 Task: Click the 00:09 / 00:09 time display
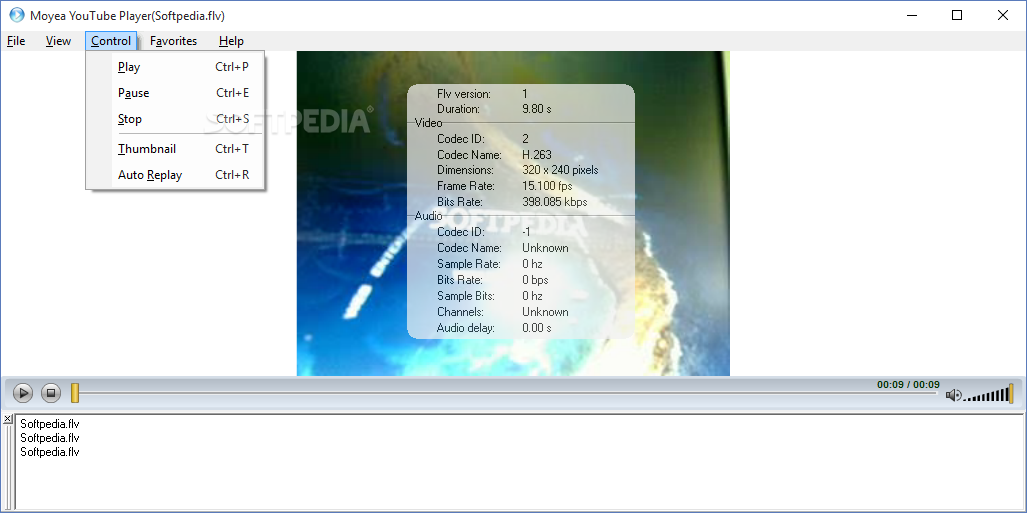tap(908, 385)
